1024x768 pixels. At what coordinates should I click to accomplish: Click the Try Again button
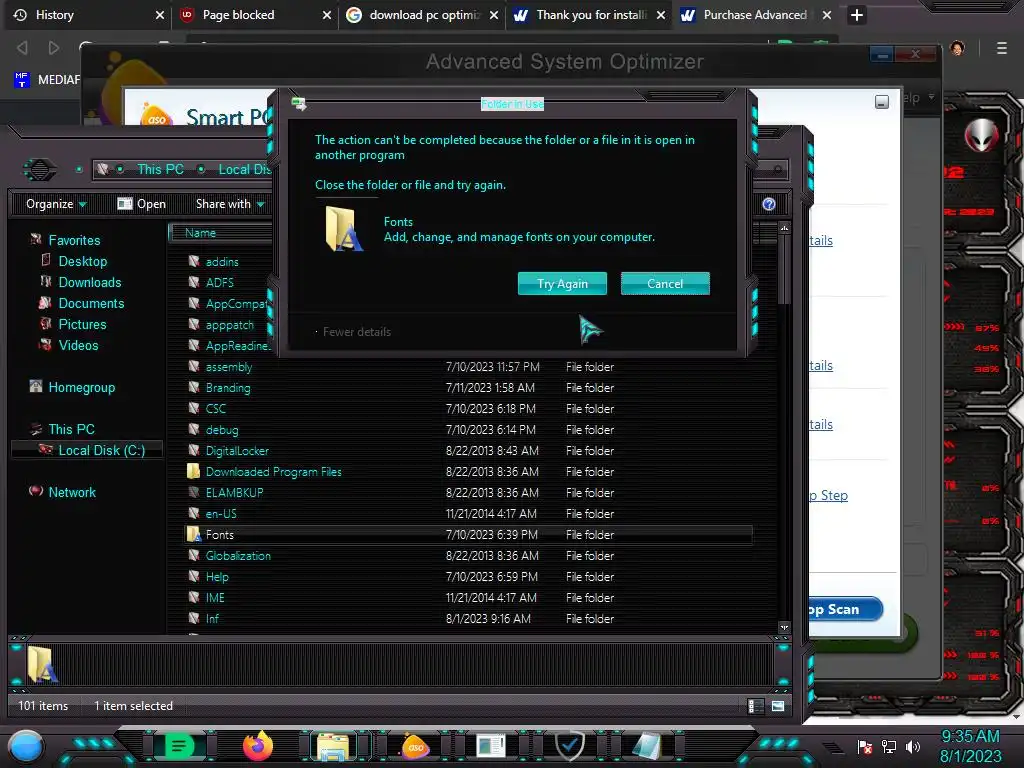(562, 283)
